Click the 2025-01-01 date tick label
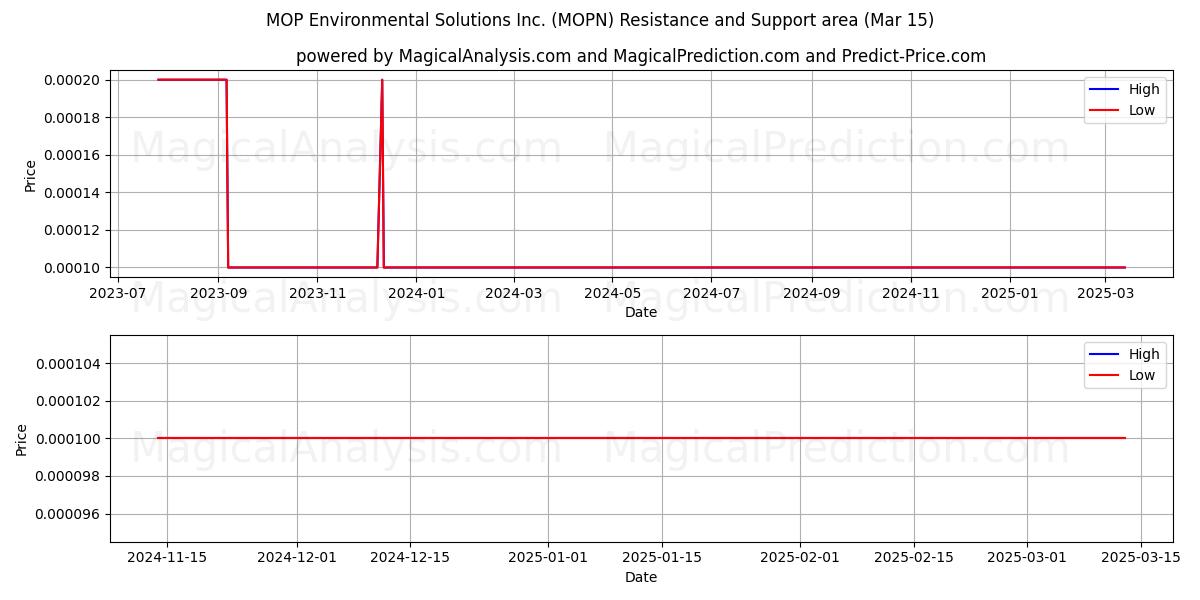Image resolution: width=1200 pixels, height=600 pixels. [x=548, y=558]
